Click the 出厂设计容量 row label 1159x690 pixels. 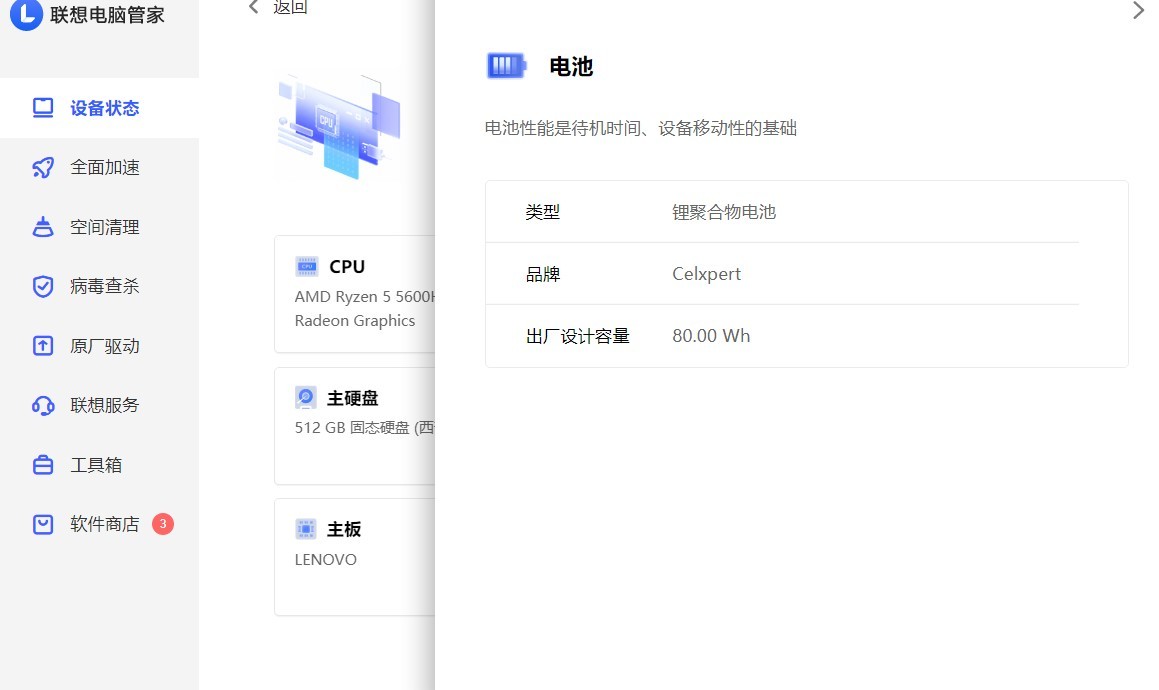coord(577,336)
